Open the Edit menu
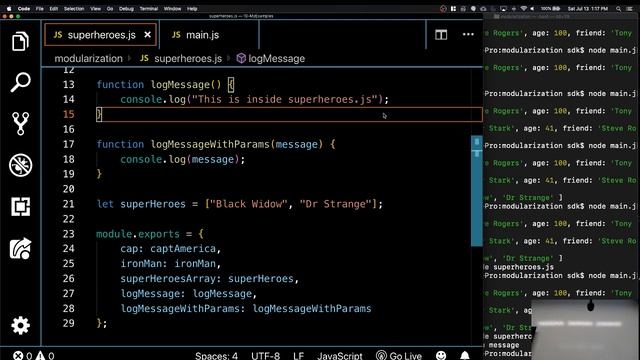 click(54, 8)
